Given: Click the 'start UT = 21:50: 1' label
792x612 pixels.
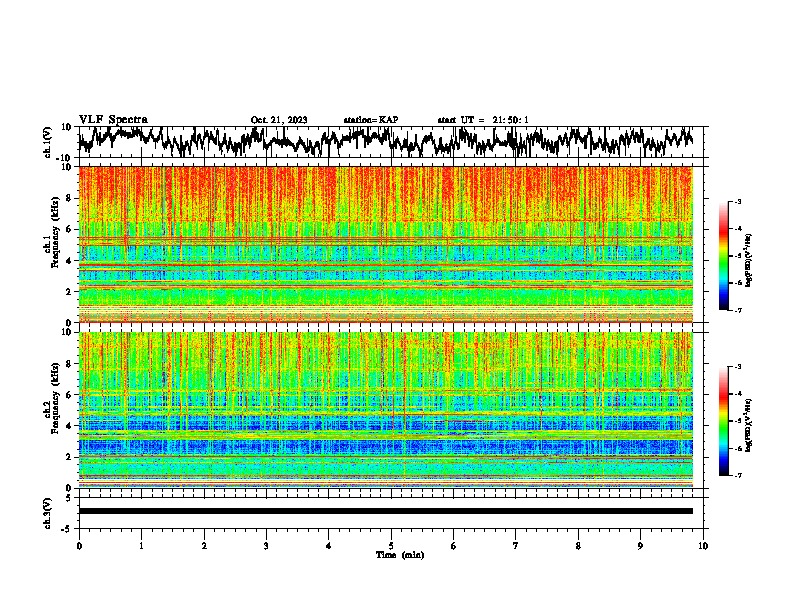Looking at the screenshot, I should coord(483,120).
